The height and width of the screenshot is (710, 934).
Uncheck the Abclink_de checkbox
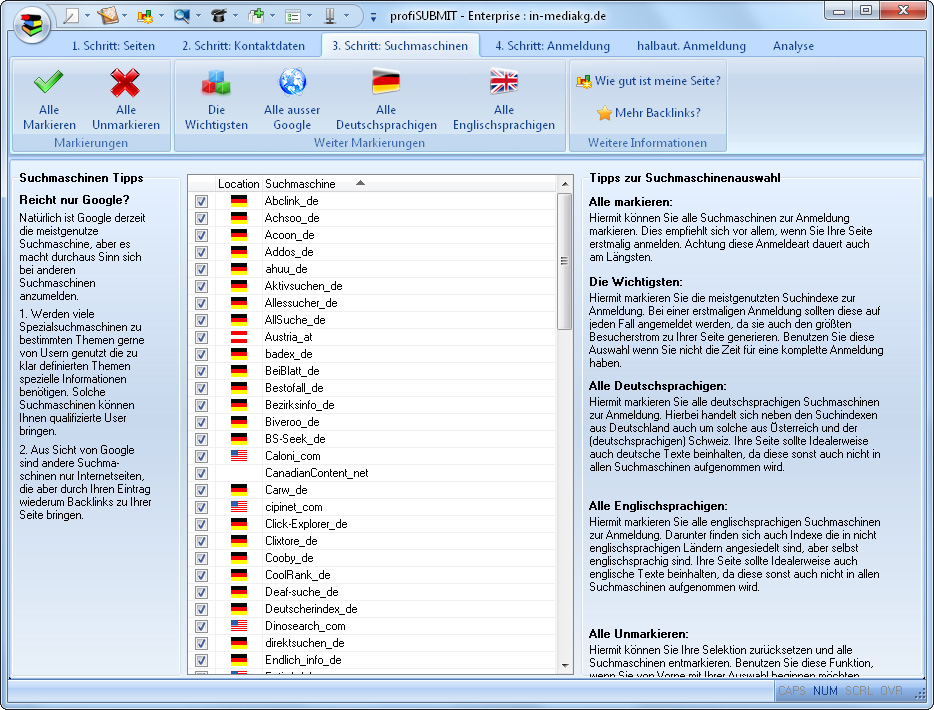coord(202,201)
